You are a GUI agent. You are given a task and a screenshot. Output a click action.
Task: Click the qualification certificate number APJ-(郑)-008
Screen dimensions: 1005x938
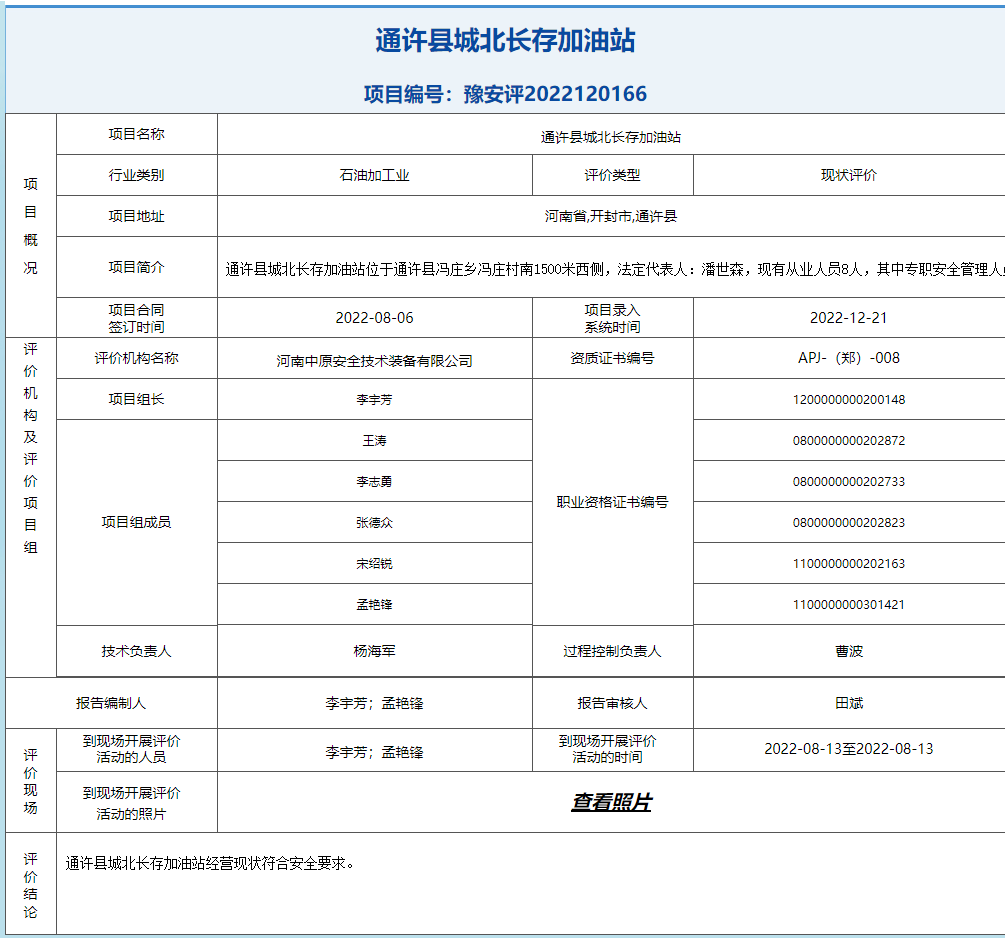tap(848, 358)
